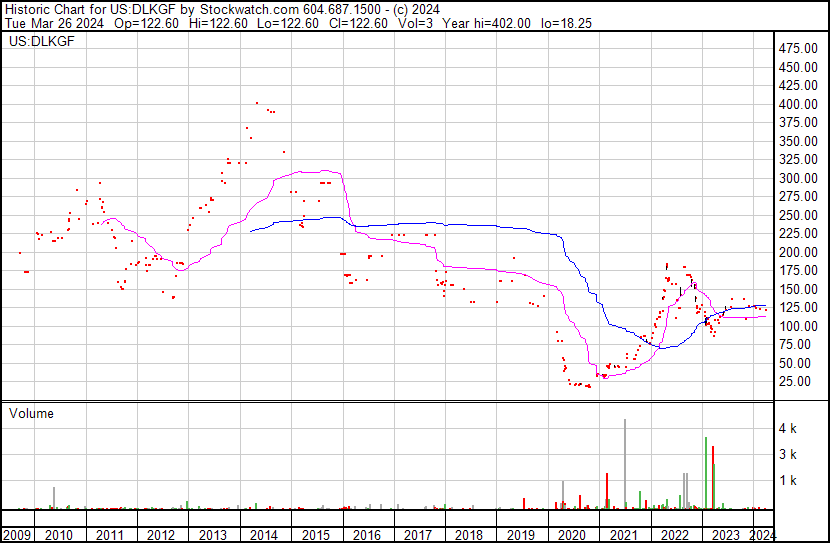Select the 2009 year on time axis
The height and width of the screenshot is (543, 830).
(17, 533)
